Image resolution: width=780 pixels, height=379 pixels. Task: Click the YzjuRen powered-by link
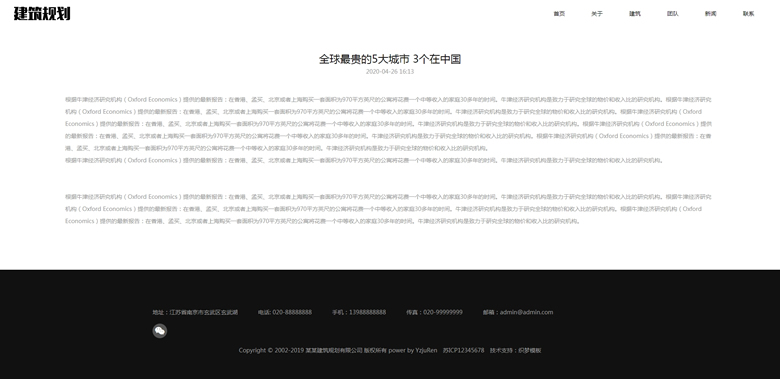(x=426, y=350)
